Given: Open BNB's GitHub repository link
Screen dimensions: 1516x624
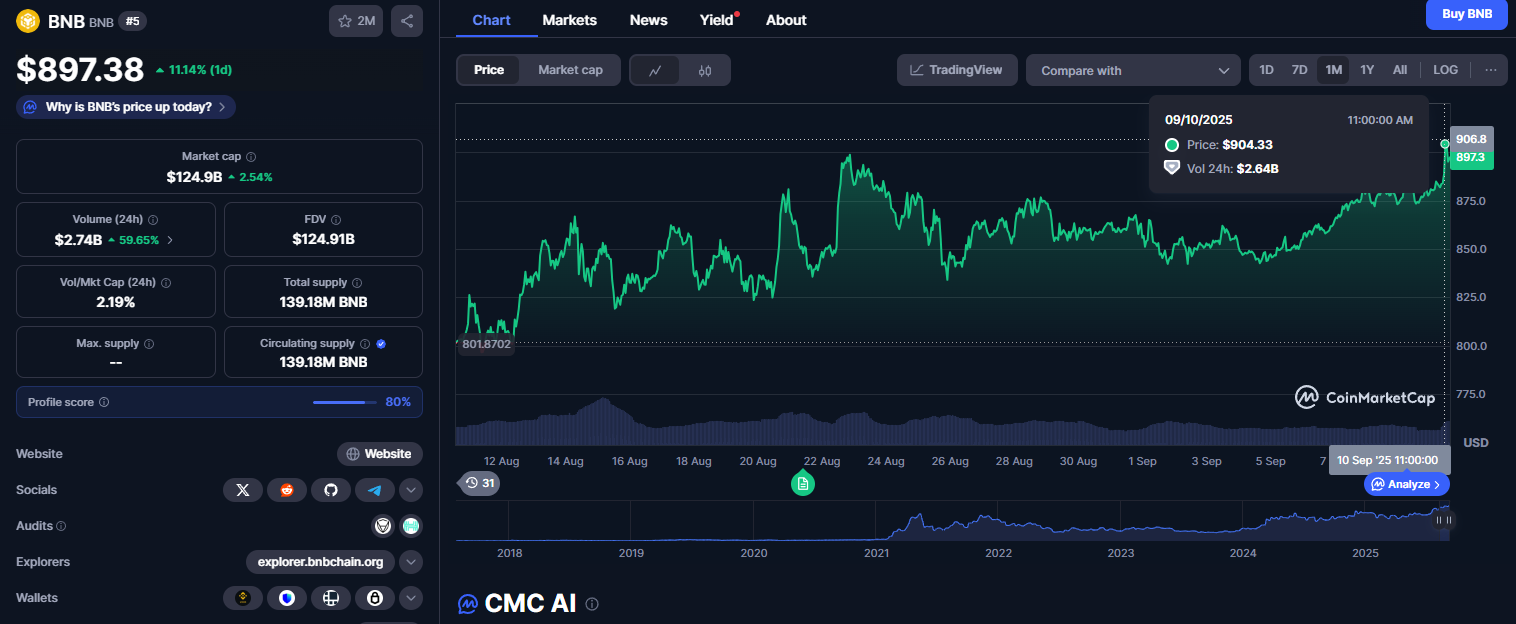Looking at the screenshot, I should pyautogui.click(x=331, y=490).
